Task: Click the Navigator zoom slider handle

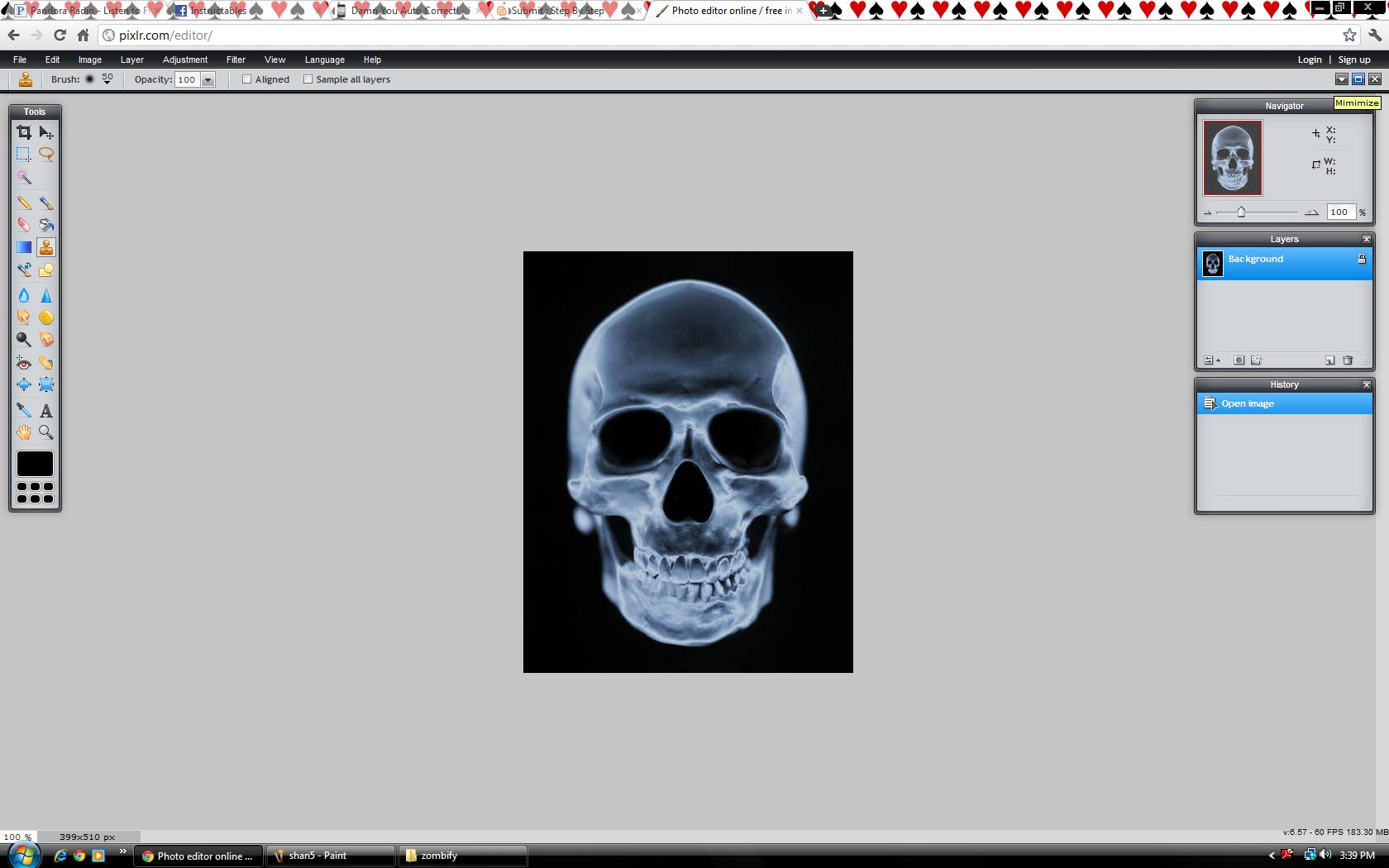Action: click(x=1241, y=212)
